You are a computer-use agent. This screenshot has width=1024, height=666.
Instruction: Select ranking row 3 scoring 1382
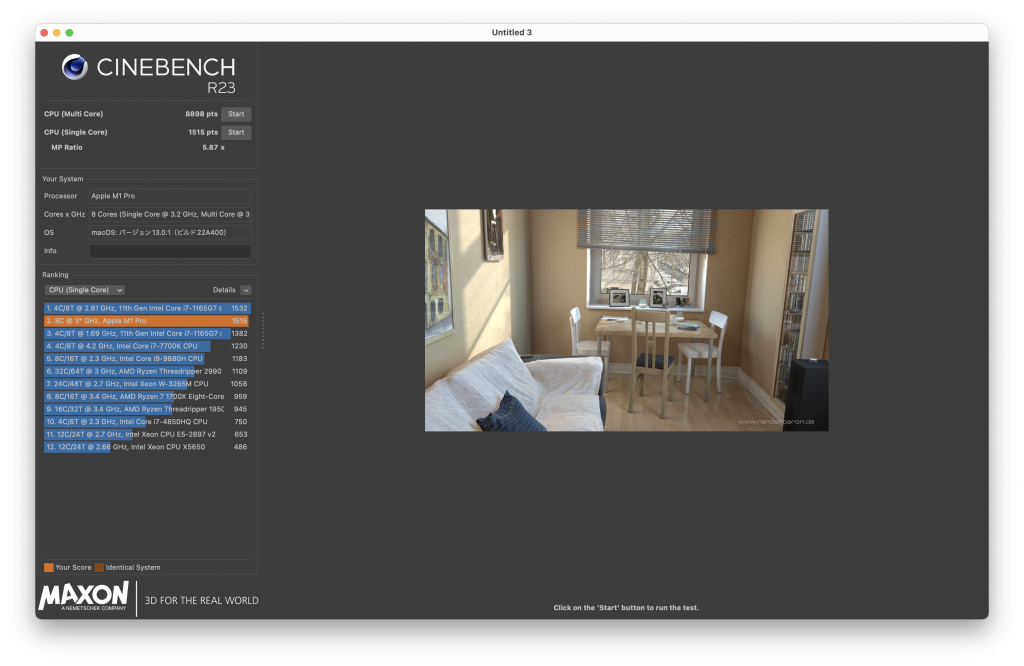point(147,334)
